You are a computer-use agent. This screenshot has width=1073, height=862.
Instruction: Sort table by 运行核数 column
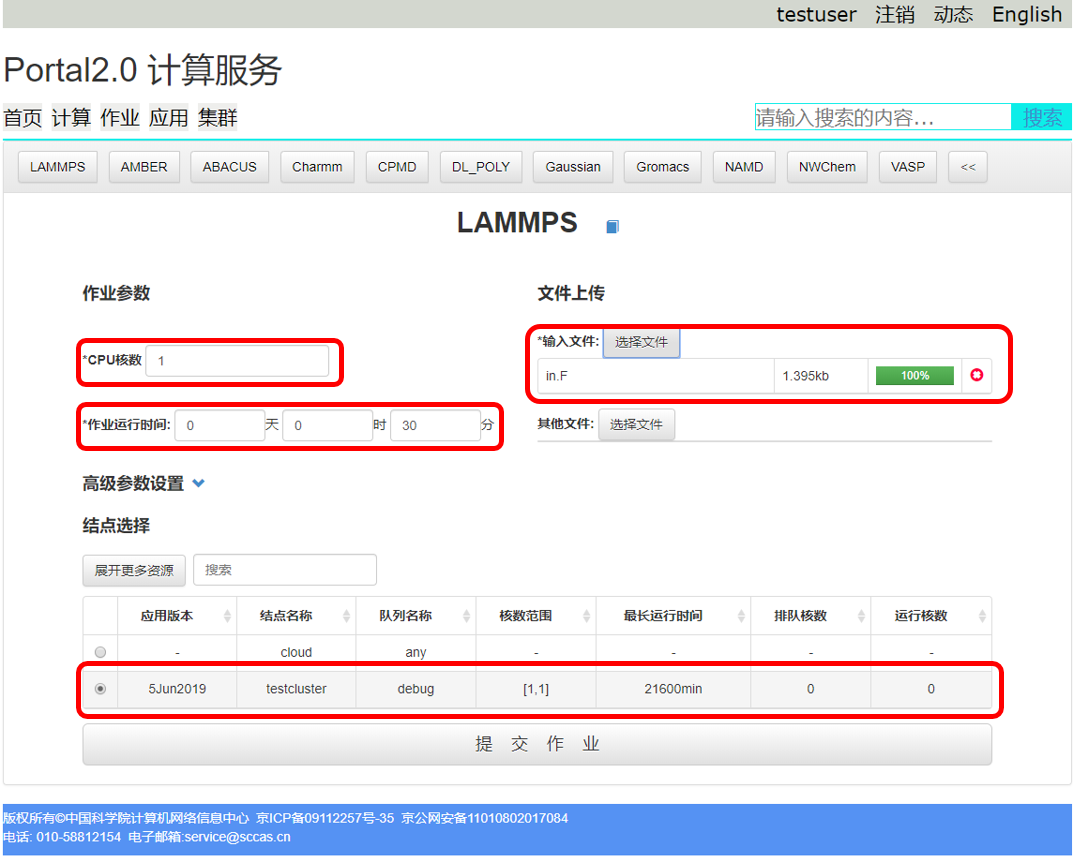(x=981, y=616)
